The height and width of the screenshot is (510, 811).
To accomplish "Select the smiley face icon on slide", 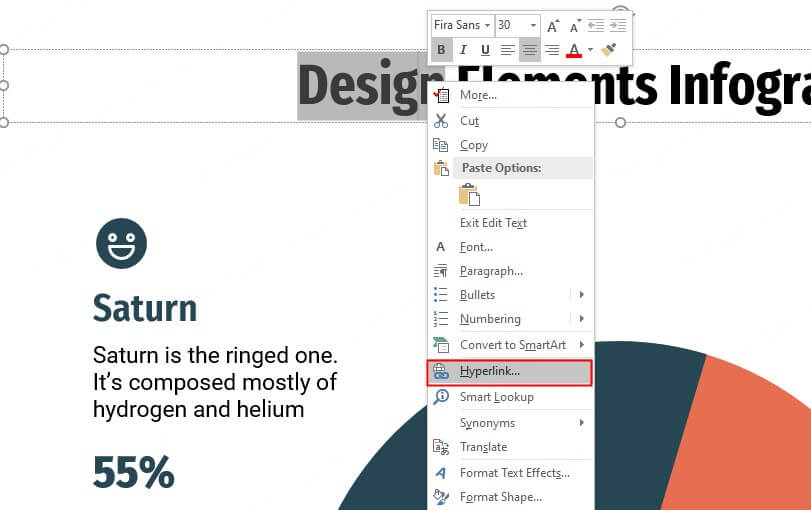I will (122, 243).
